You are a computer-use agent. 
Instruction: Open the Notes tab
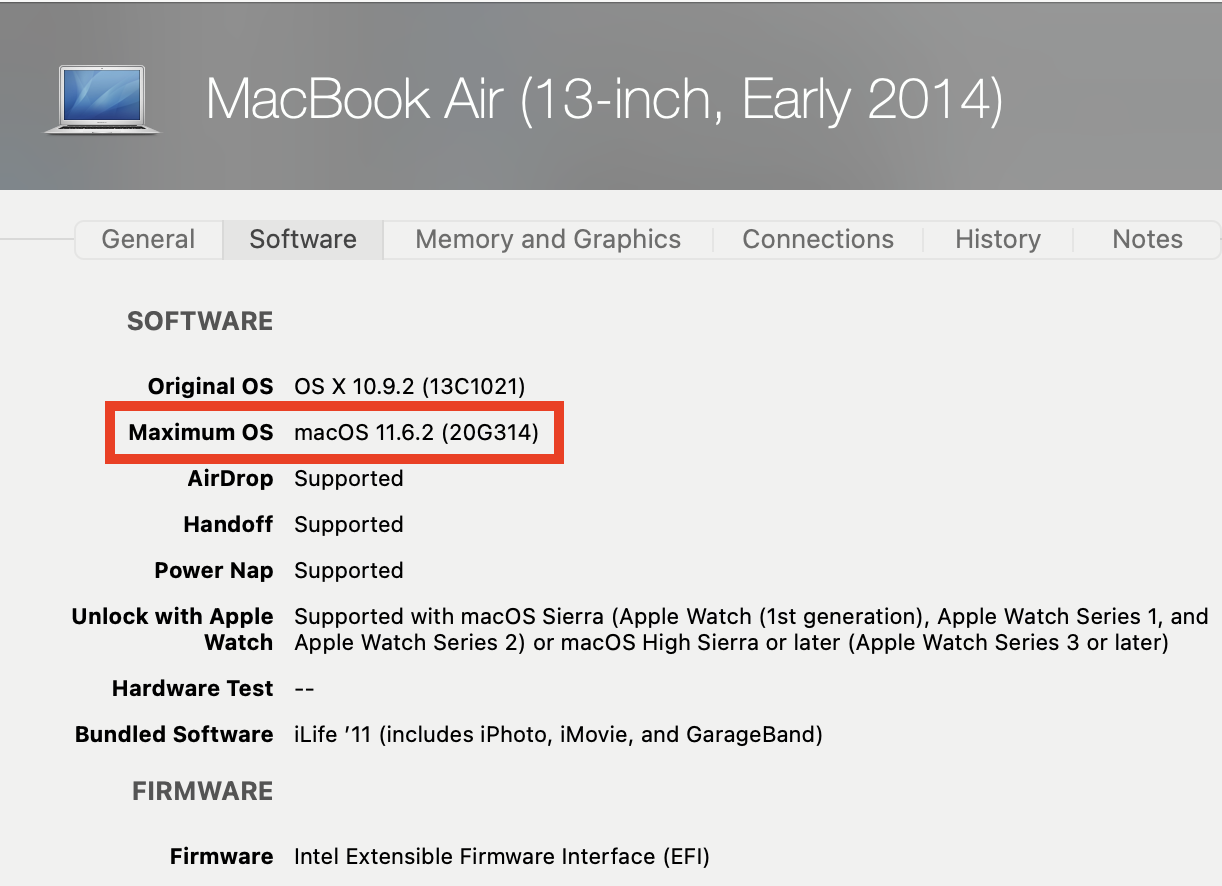1147,239
